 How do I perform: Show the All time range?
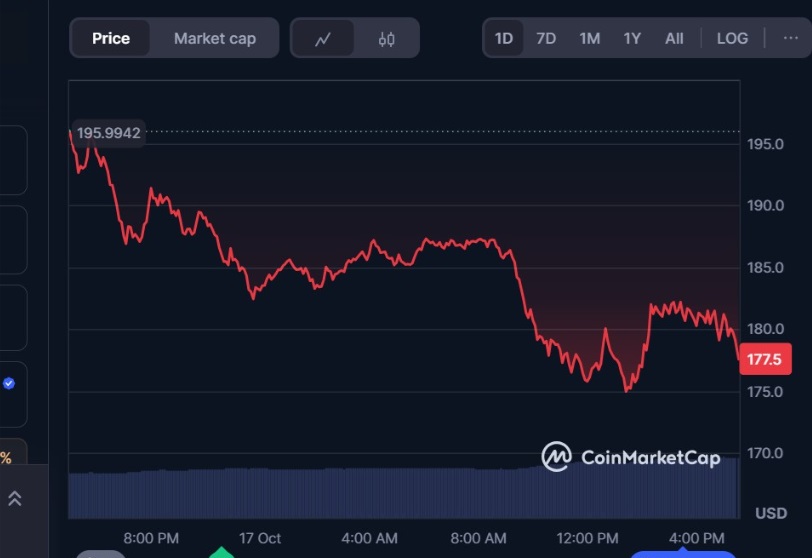point(674,38)
